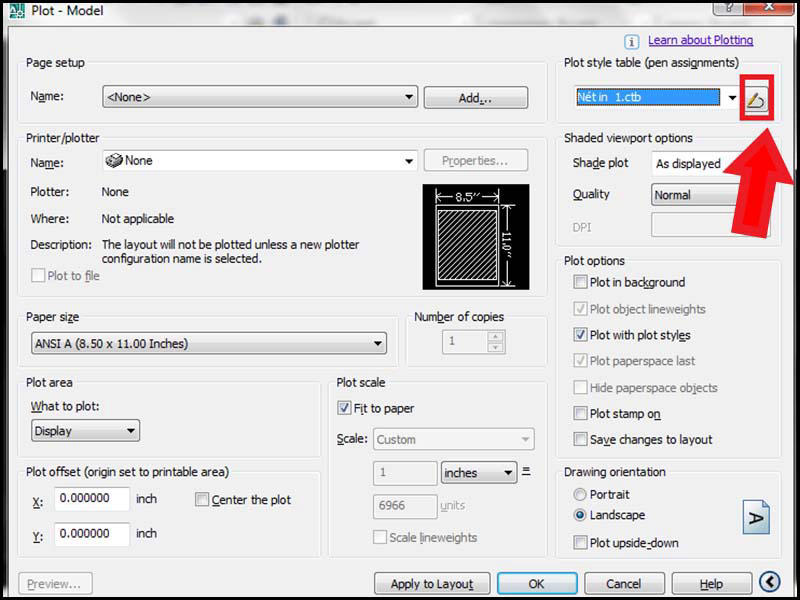
Task: Click the paper preview thumbnail
Action: (x=476, y=237)
